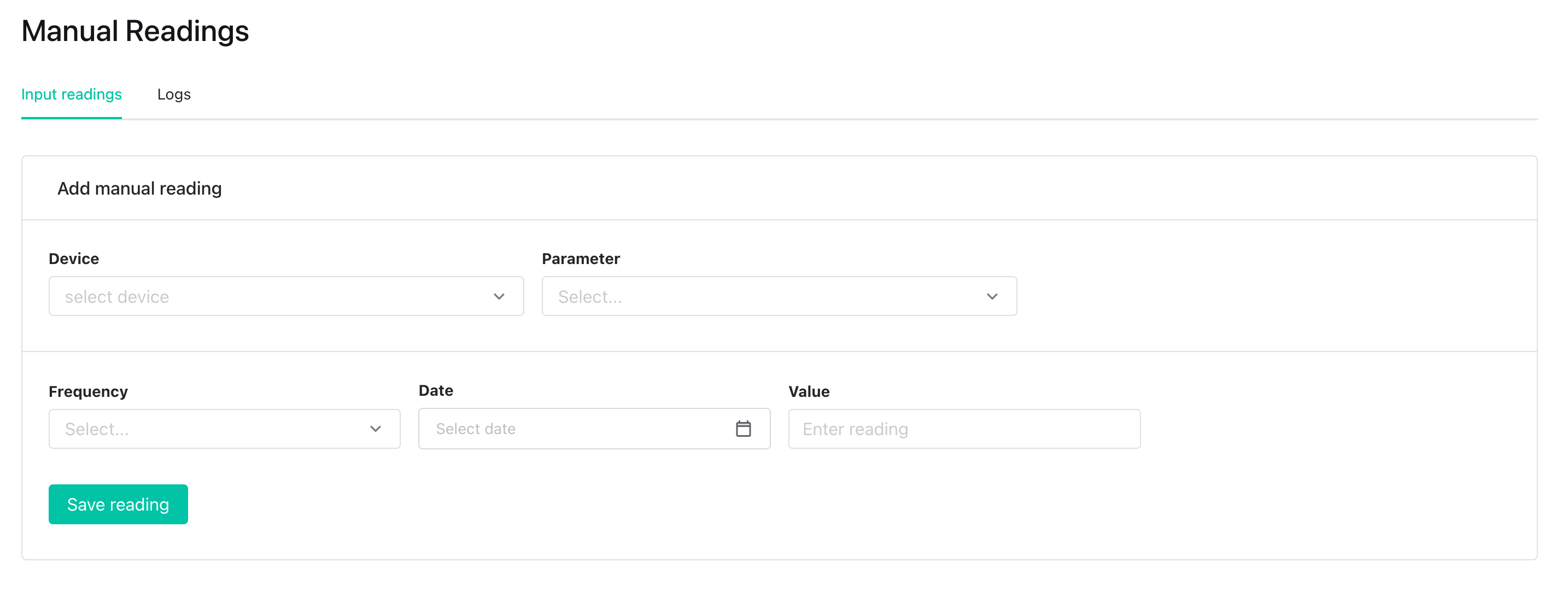Click the 'Manual Readings' page title
Image resolution: width=1568 pixels, height=609 pixels.
pos(135,31)
